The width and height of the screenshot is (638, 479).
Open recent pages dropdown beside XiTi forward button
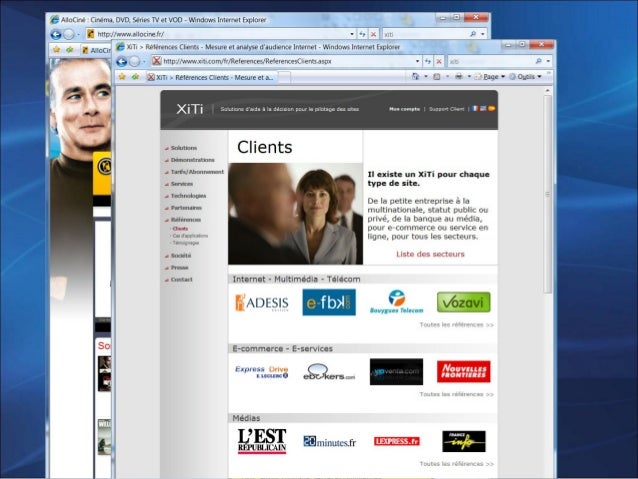144,62
